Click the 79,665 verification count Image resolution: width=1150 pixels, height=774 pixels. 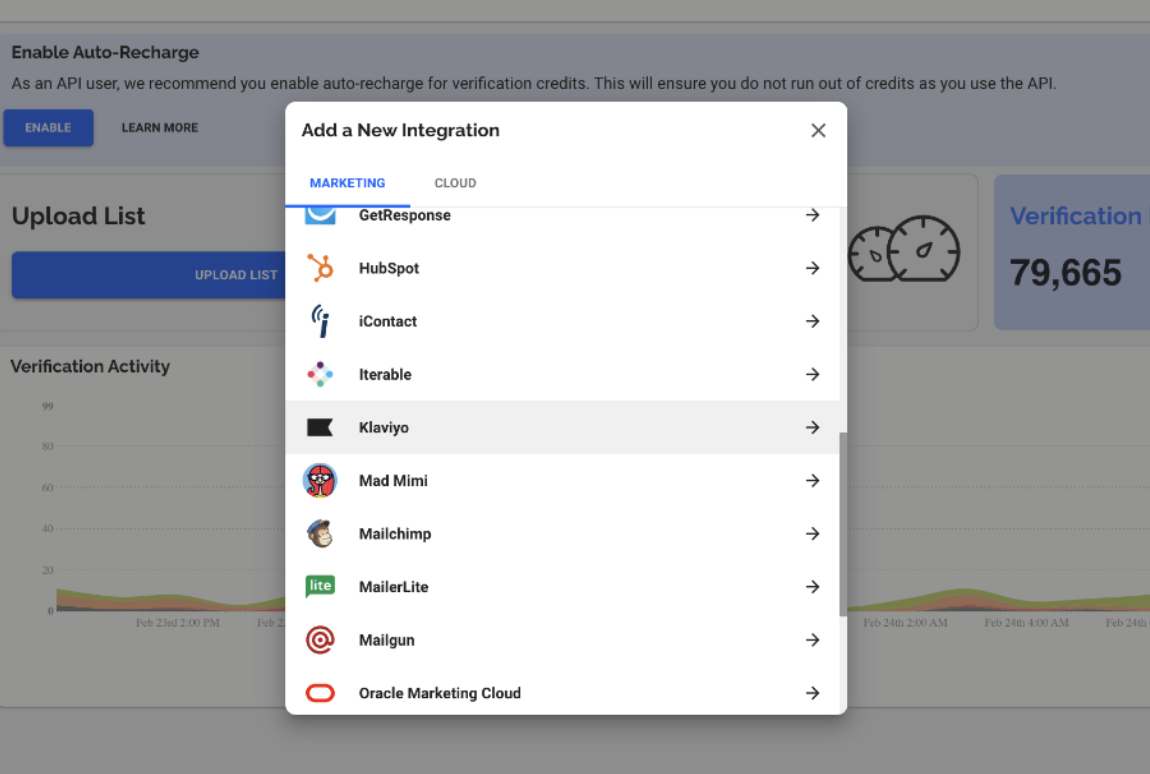click(x=1066, y=273)
